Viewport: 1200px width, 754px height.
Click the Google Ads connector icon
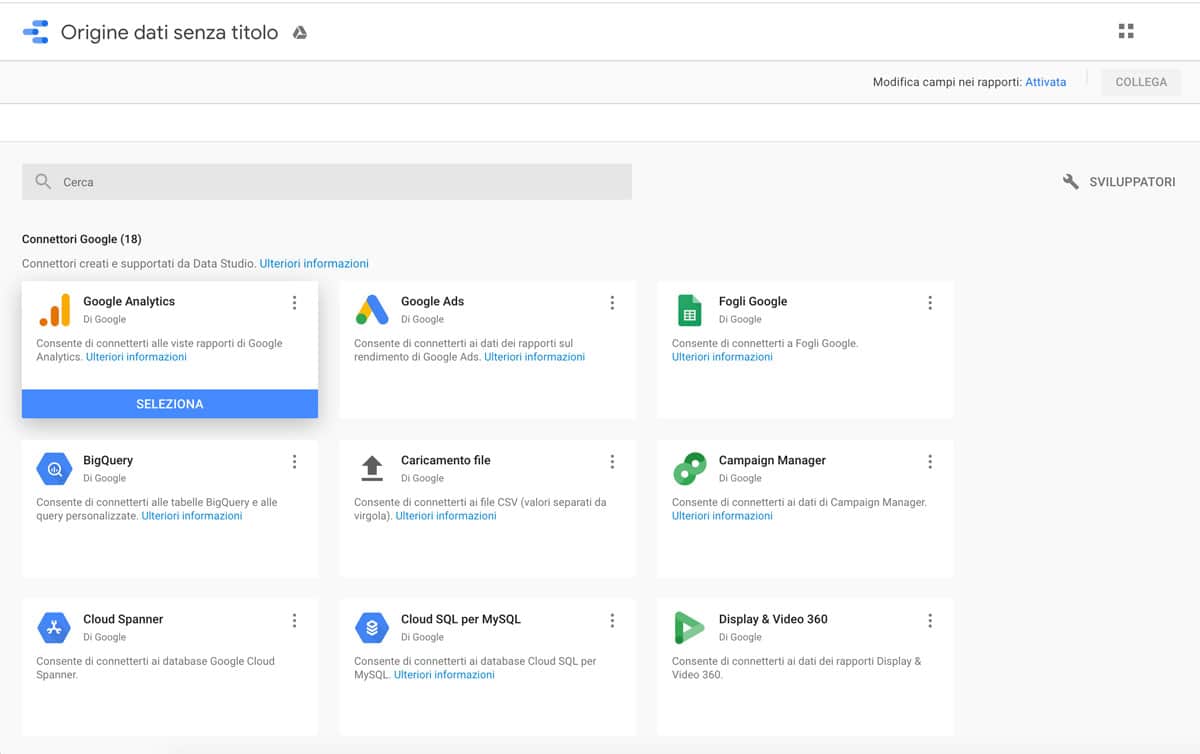[x=372, y=310]
